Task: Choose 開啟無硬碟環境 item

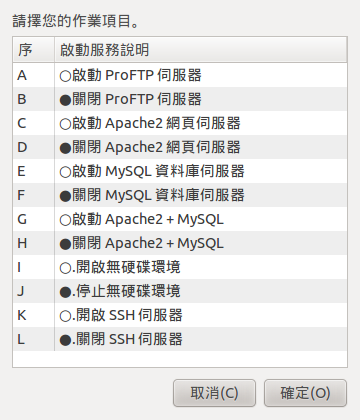Action: tap(180, 267)
